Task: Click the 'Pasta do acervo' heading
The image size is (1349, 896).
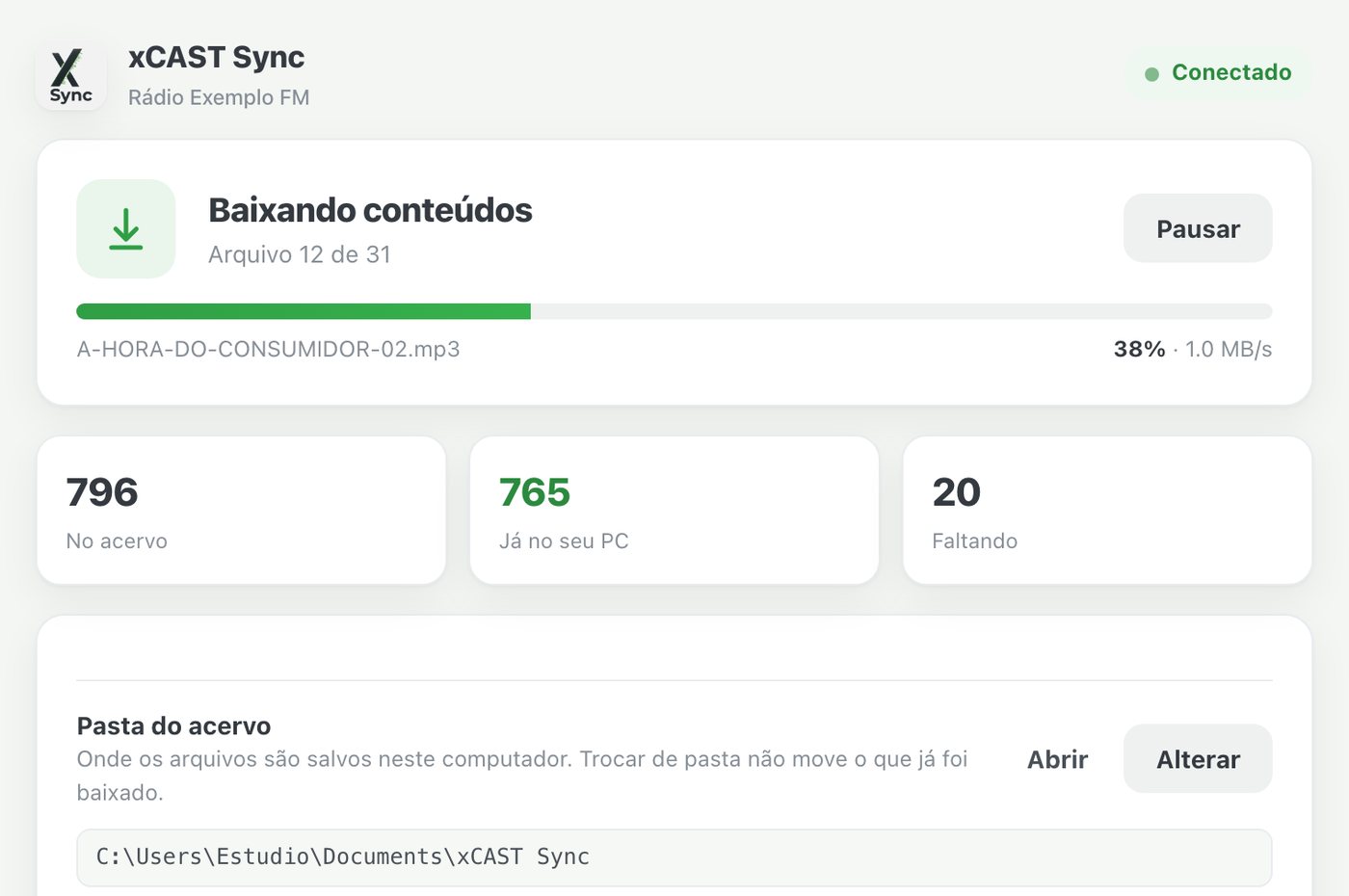Action: (x=173, y=725)
